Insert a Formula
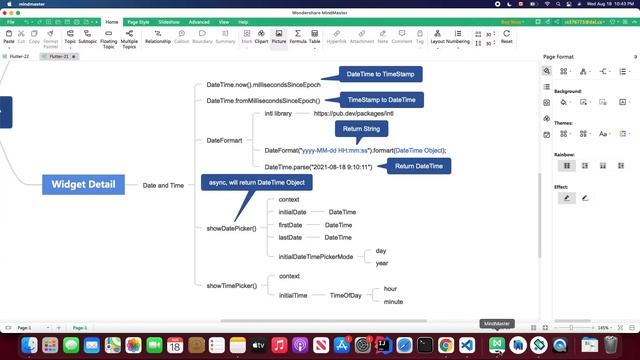This screenshot has width=640, height=360. (298, 36)
